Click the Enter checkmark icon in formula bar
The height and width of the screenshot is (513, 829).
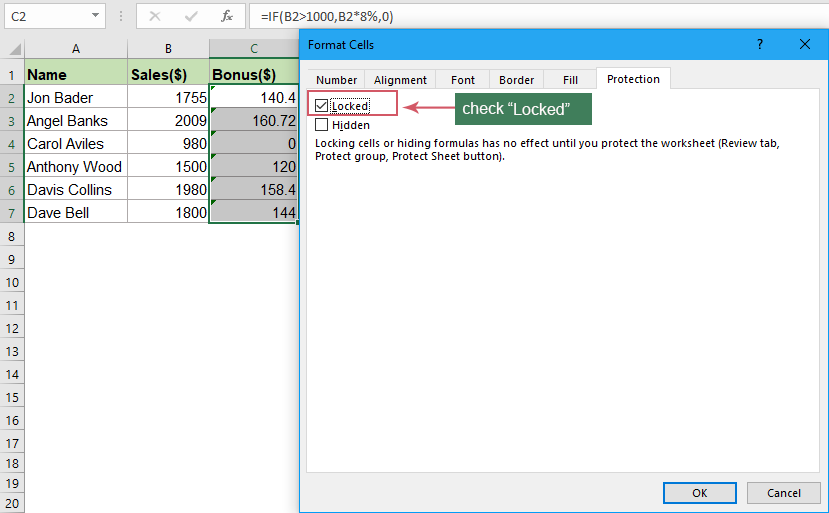[190, 16]
